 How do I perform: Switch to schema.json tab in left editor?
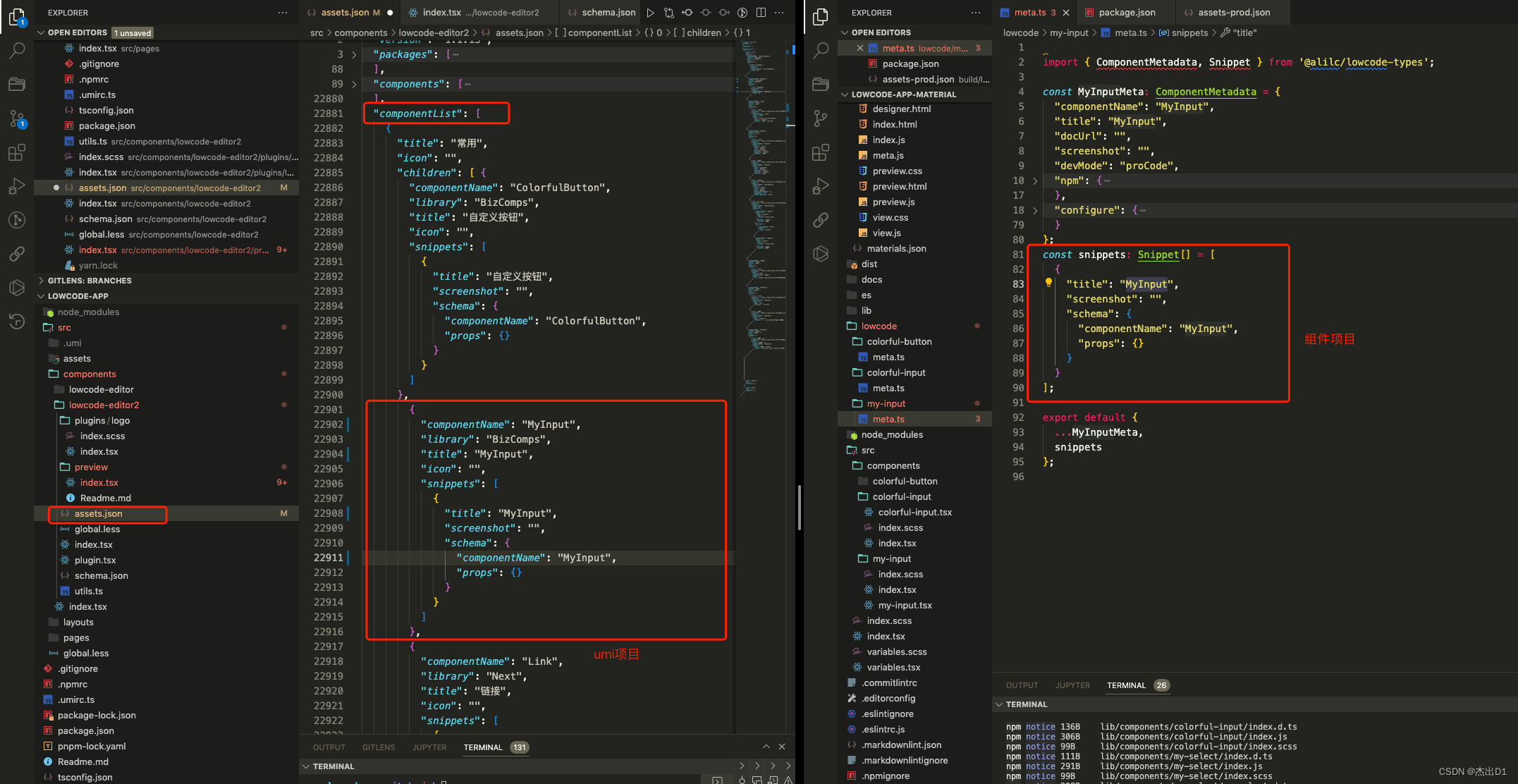601,13
